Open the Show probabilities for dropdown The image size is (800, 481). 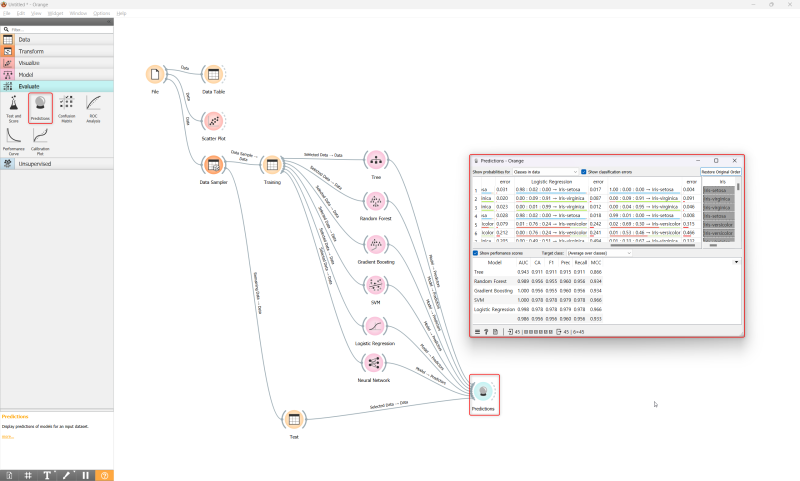(545, 172)
